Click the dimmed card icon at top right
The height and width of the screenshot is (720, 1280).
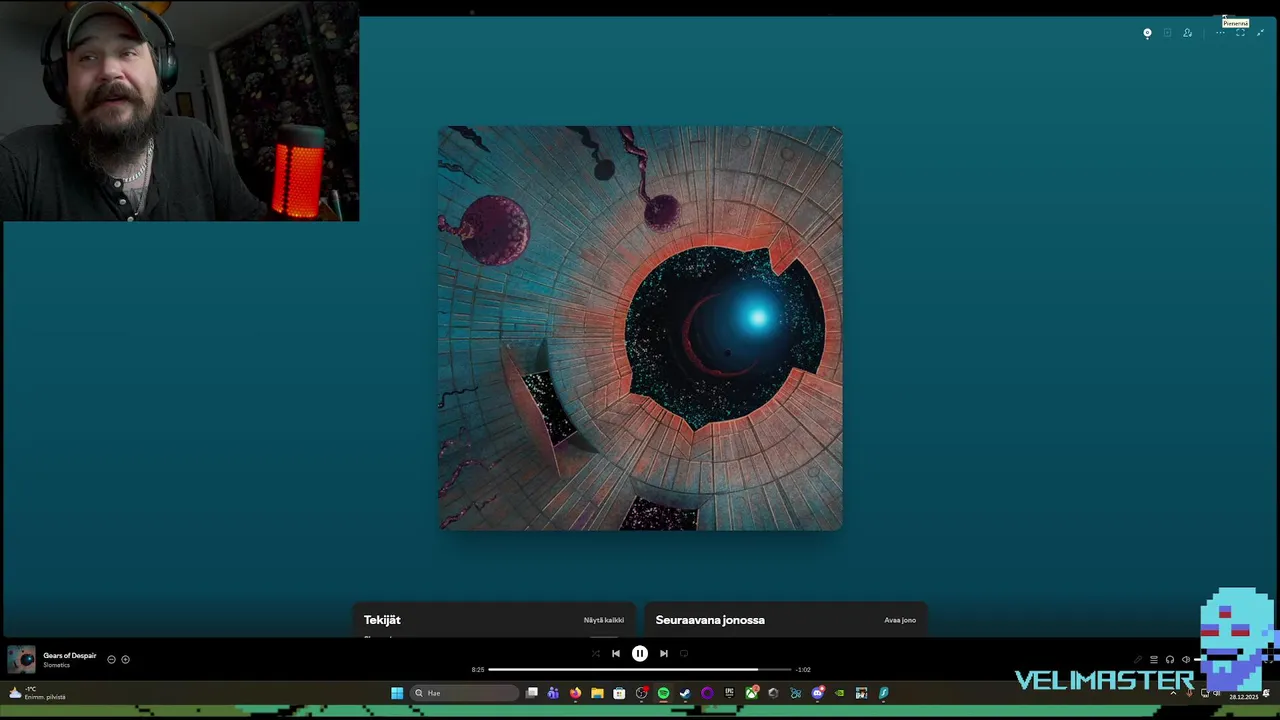[1167, 33]
